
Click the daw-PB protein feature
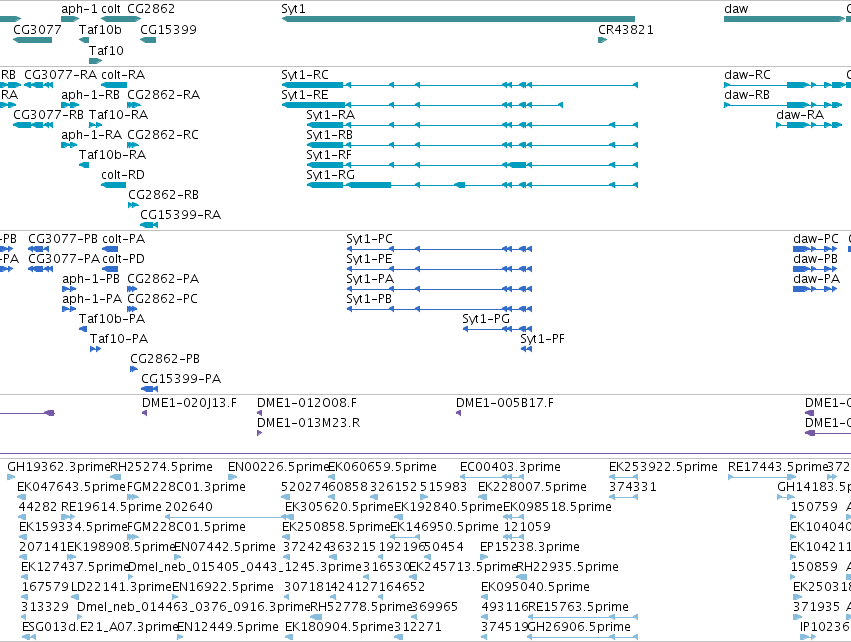(x=815, y=269)
